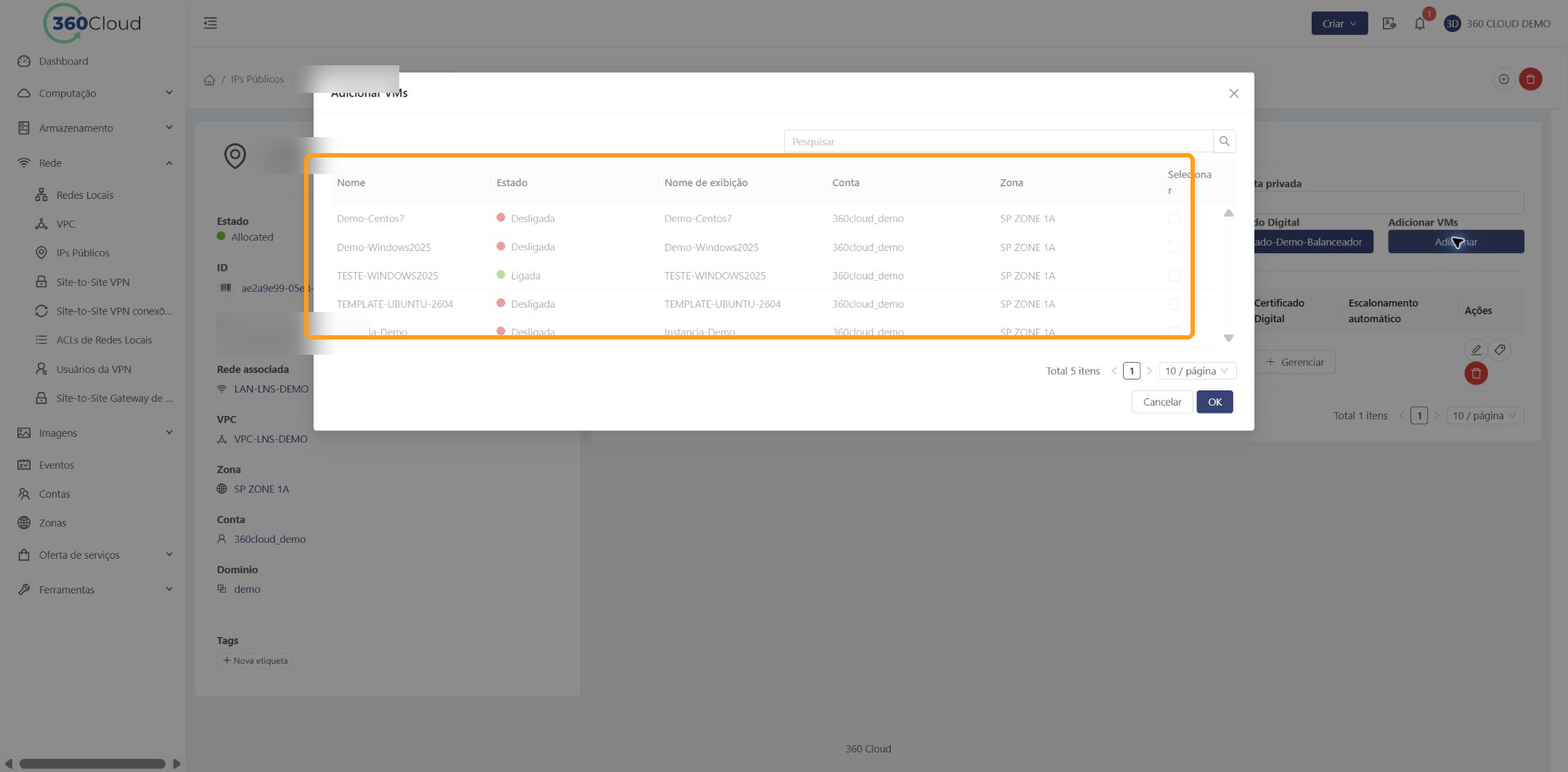Close the Adicionar VMs dialog
This screenshot has height=772, width=1568.
click(x=1233, y=94)
